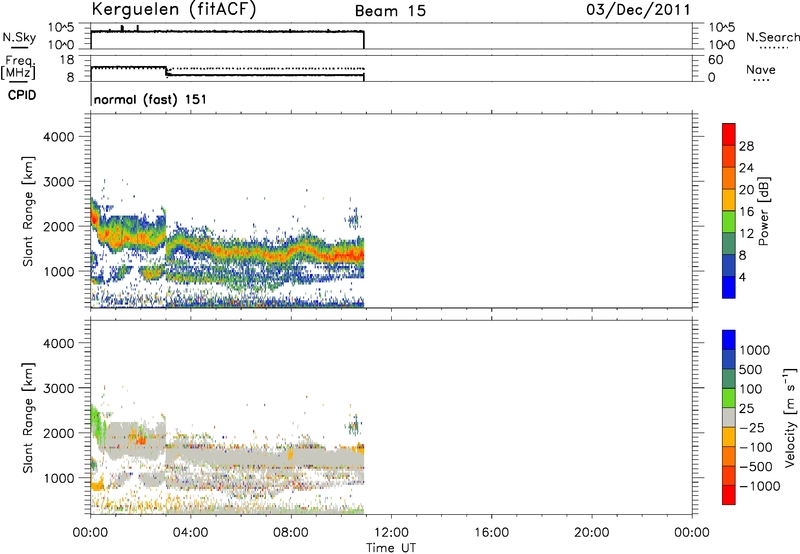Viewport: 800px width, 554px height.
Task: Select the 500 label on velocity colorbar
Action: 751,370
